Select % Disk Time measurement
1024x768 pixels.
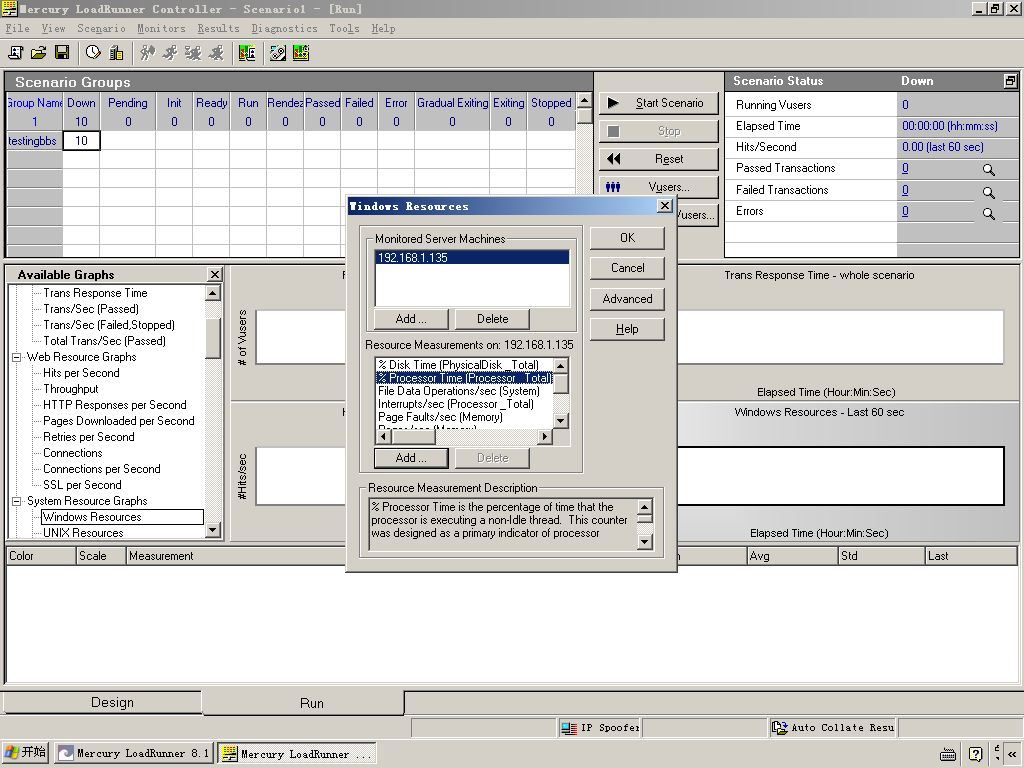click(x=464, y=364)
